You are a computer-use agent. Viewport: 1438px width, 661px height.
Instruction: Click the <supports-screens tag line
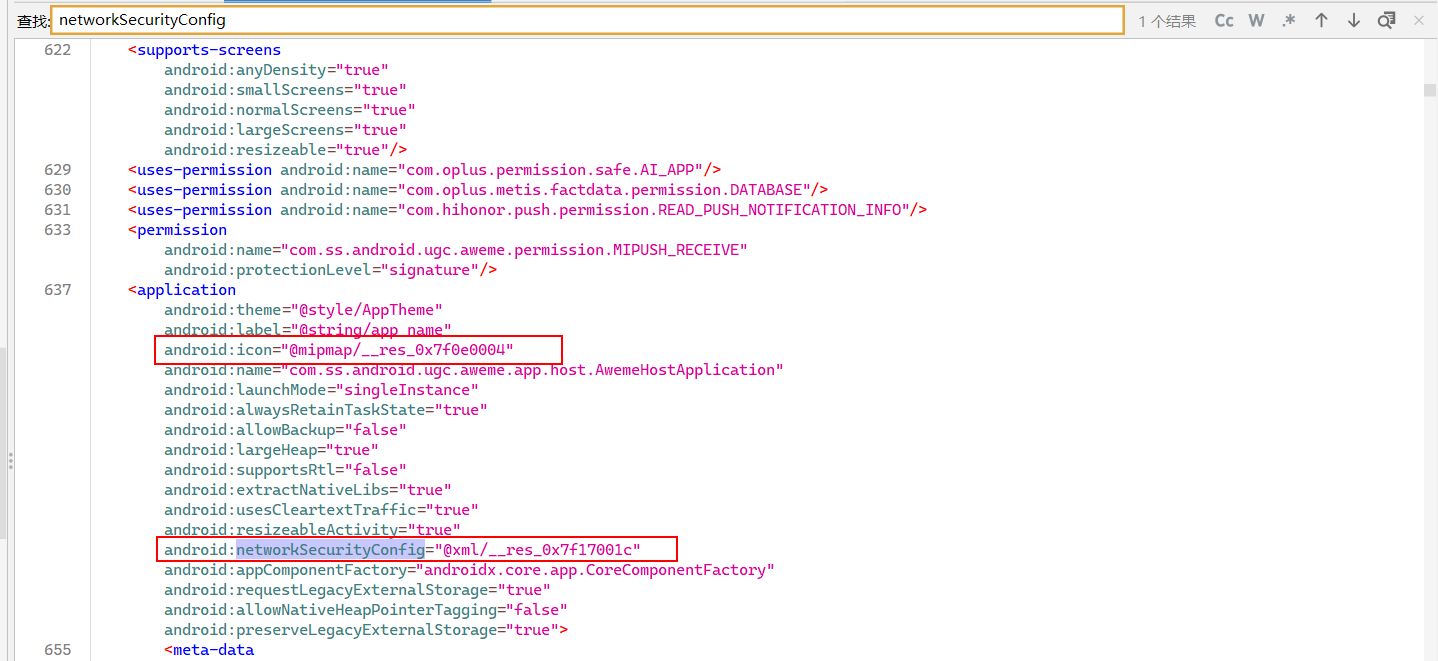[x=205, y=50]
